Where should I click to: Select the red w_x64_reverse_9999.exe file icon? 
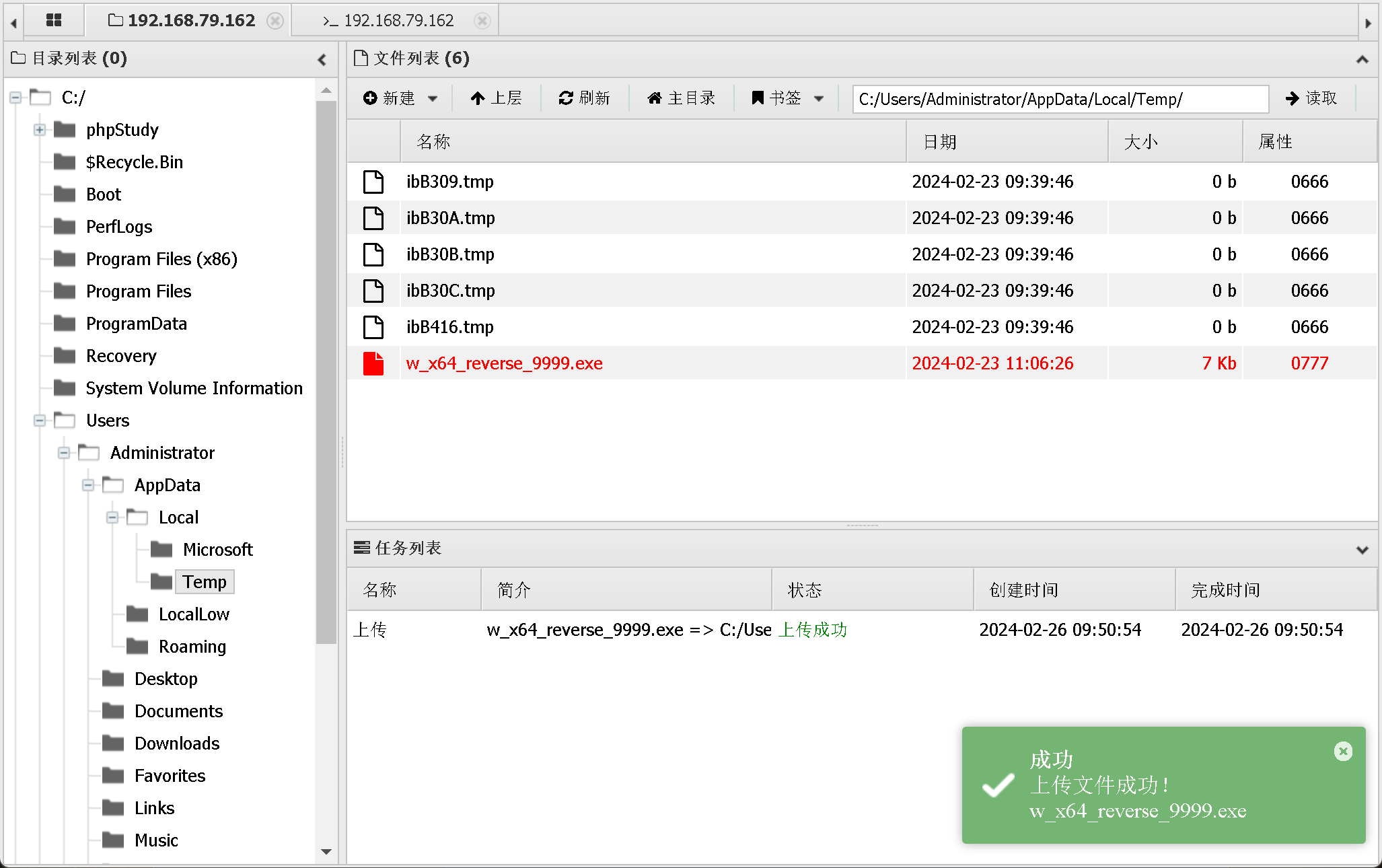coord(373,363)
